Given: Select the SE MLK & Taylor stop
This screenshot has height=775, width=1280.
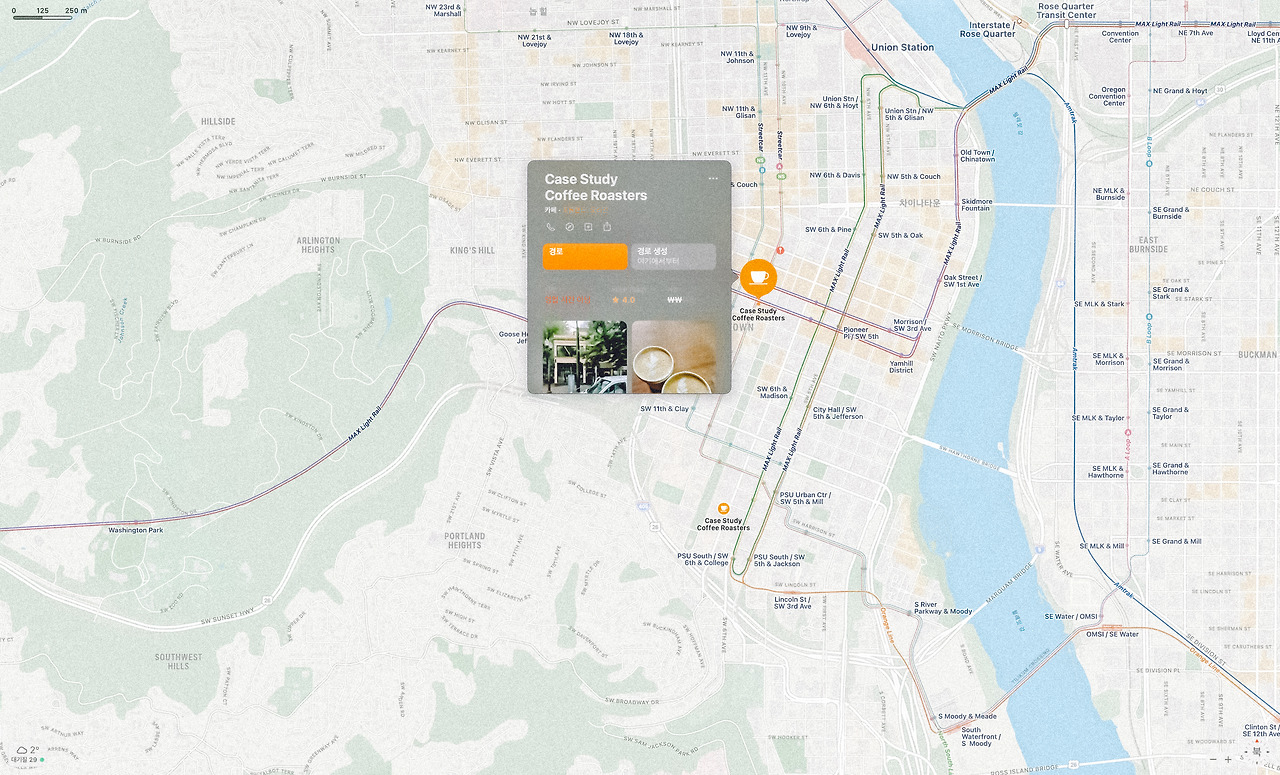Looking at the screenshot, I should coord(1098,418).
